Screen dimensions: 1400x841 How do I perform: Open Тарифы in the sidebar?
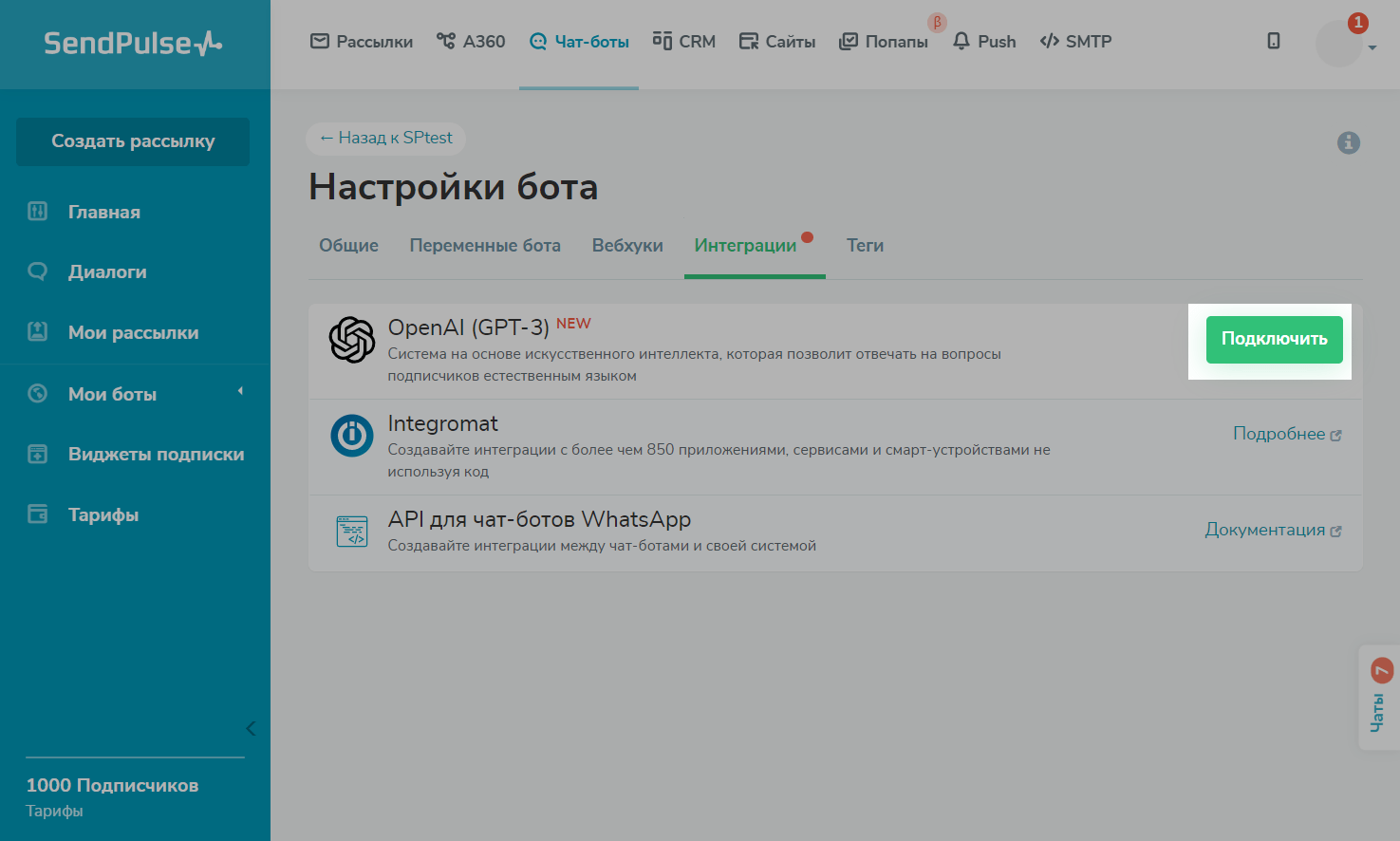[x=103, y=514]
